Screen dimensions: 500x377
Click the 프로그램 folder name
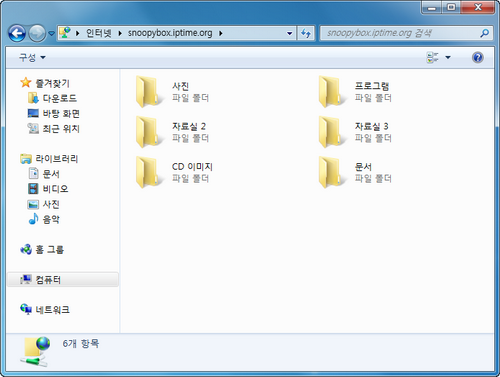pyautogui.click(x=372, y=86)
